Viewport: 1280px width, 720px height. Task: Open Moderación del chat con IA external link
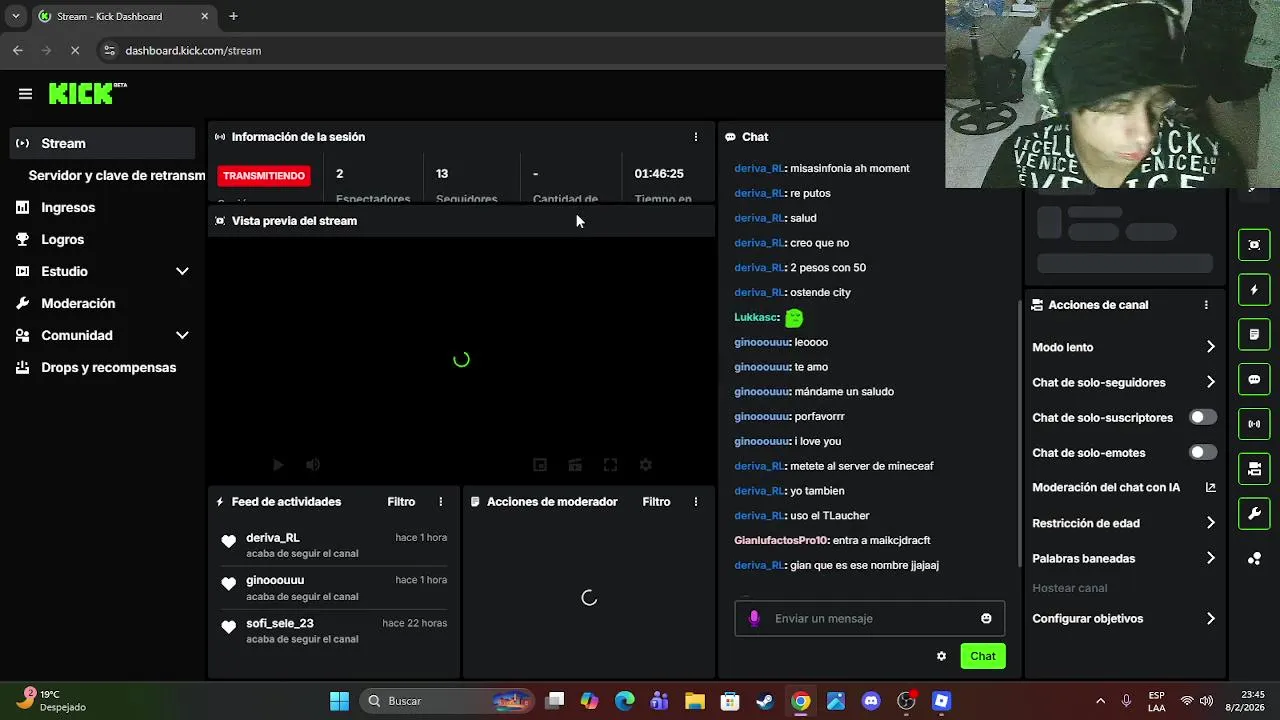(x=1210, y=488)
